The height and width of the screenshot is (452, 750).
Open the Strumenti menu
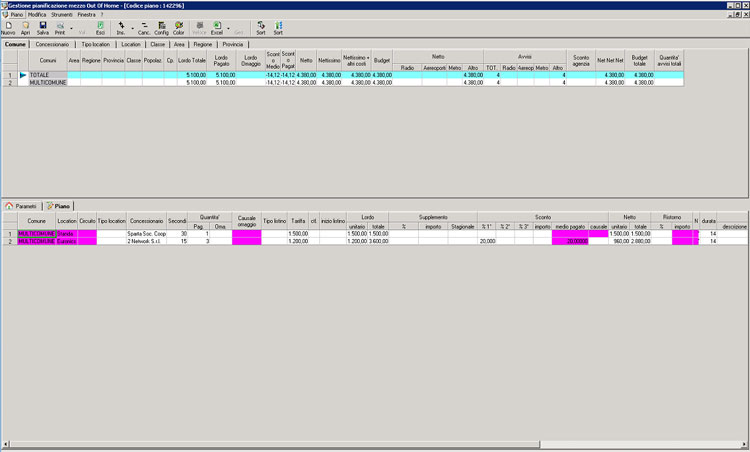[x=62, y=15]
